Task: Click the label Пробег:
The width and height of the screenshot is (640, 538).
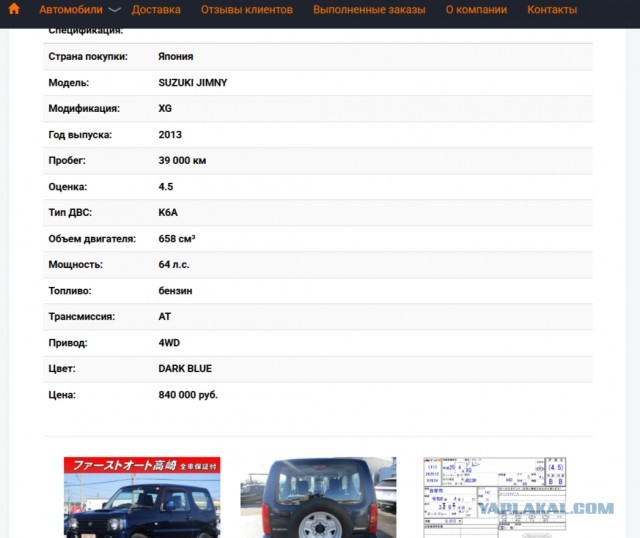Action: pos(67,160)
